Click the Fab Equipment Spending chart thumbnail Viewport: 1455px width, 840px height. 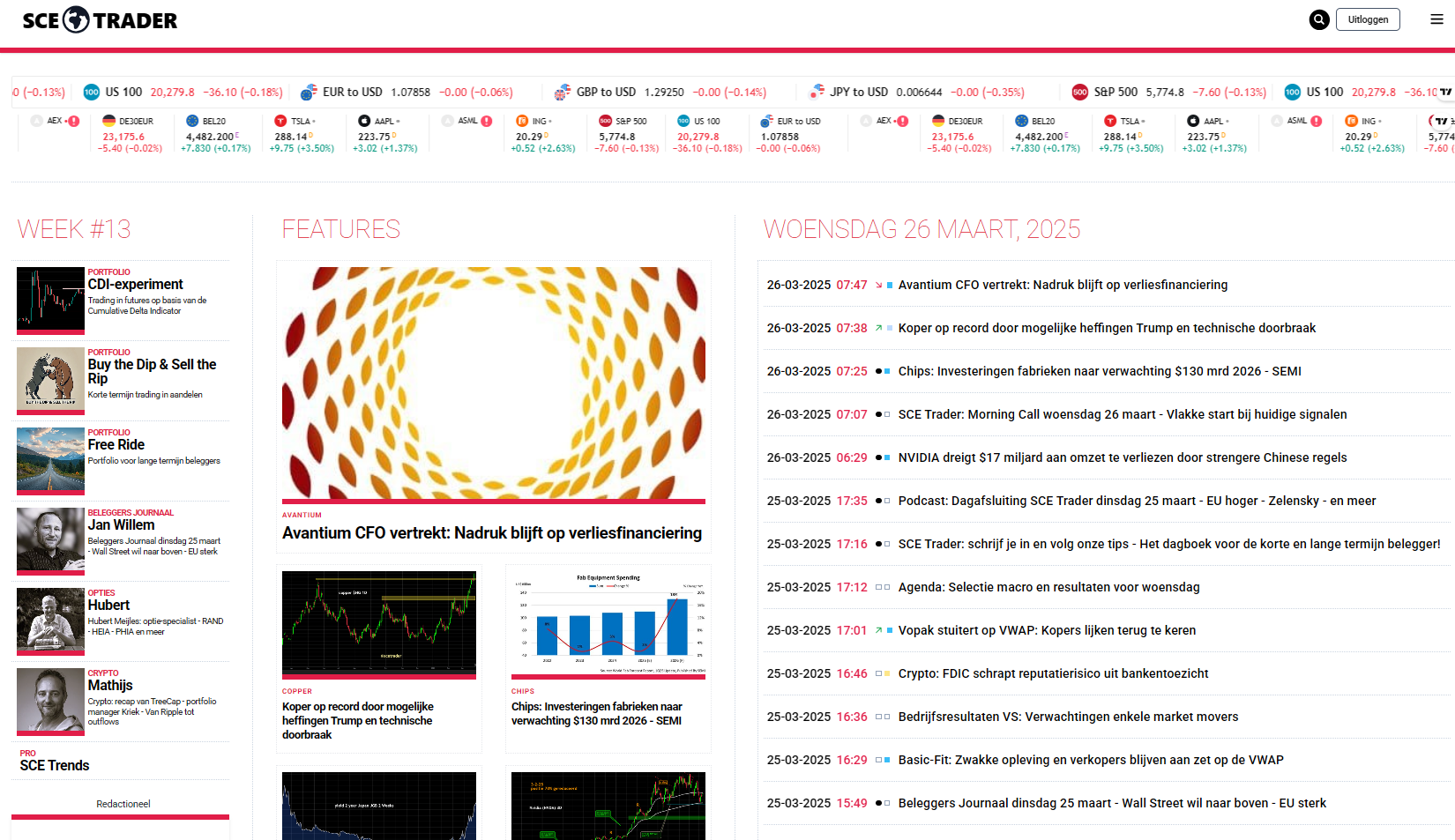(608, 624)
